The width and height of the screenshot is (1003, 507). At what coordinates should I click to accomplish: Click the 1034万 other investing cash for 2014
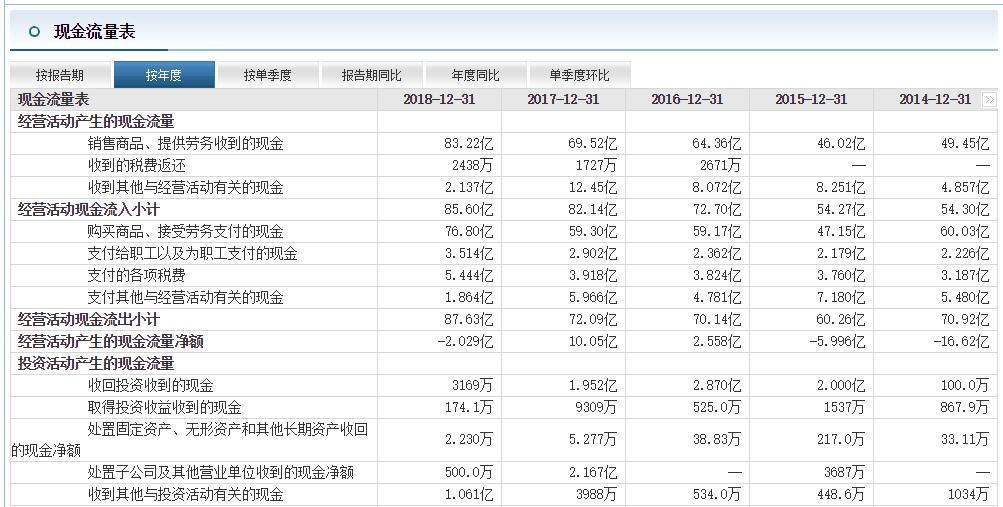click(968, 494)
